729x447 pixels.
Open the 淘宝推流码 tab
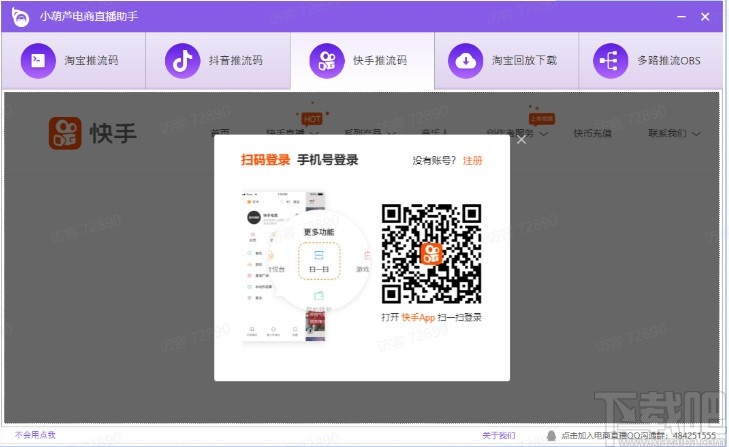(73, 60)
